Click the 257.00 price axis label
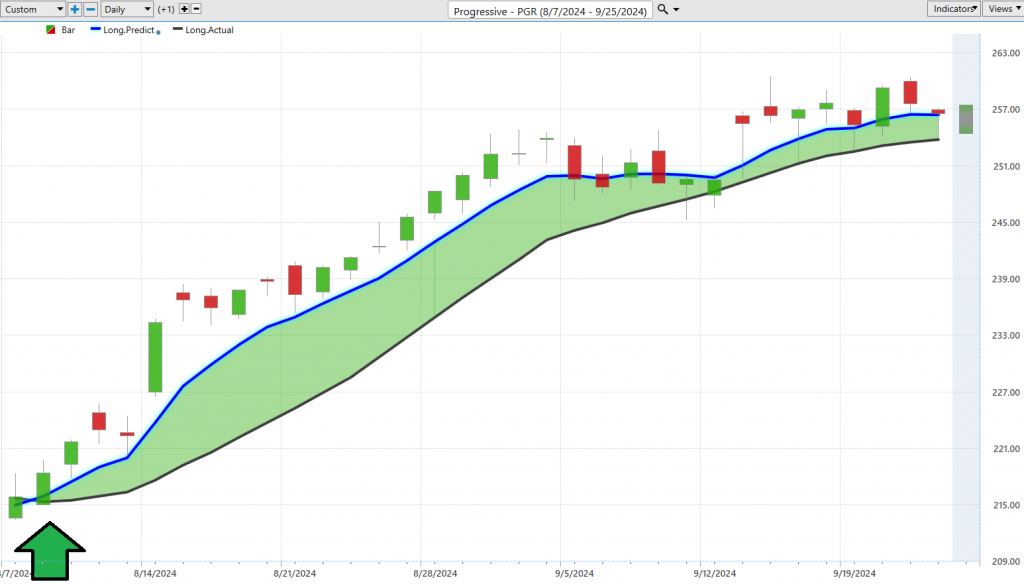Screen dimensions: 1024x584 pos(1006,110)
